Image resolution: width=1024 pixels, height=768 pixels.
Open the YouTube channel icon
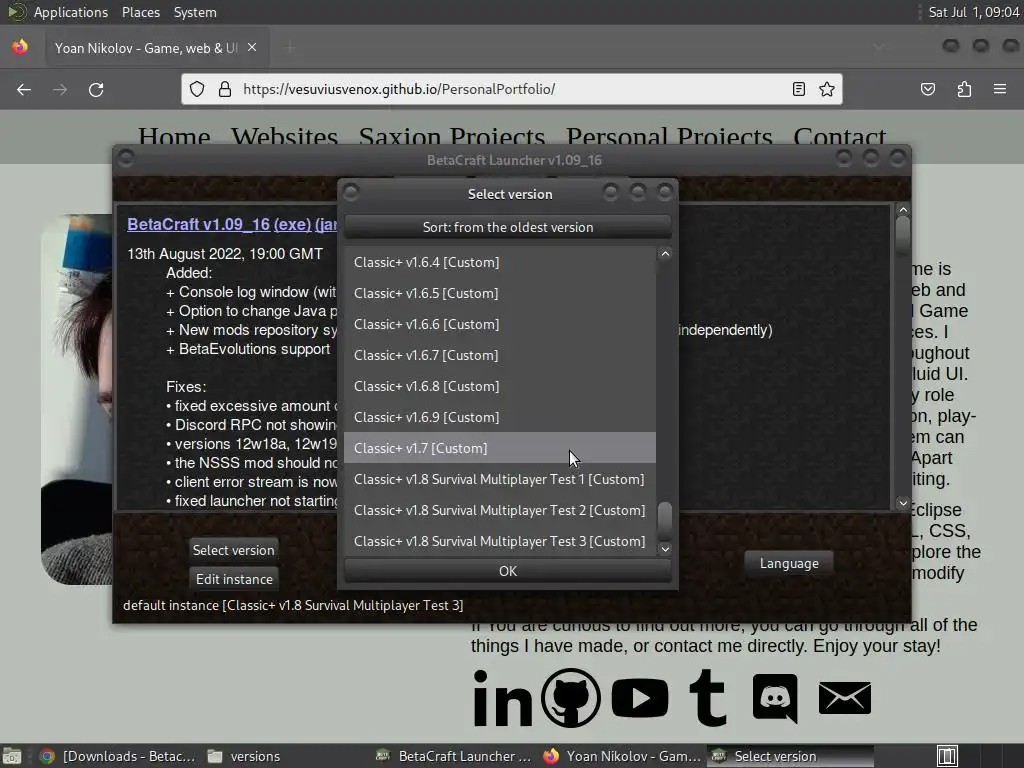640,697
